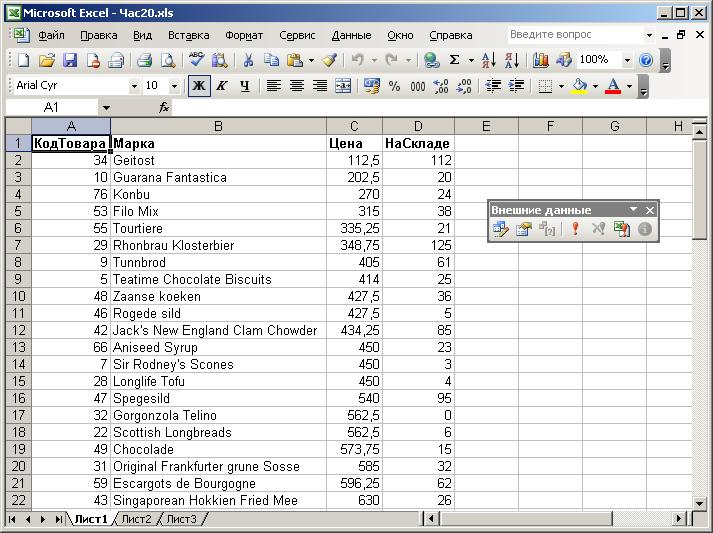This screenshot has width=713, height=533.
Task: Apply the red font color A
Action: 613,86
